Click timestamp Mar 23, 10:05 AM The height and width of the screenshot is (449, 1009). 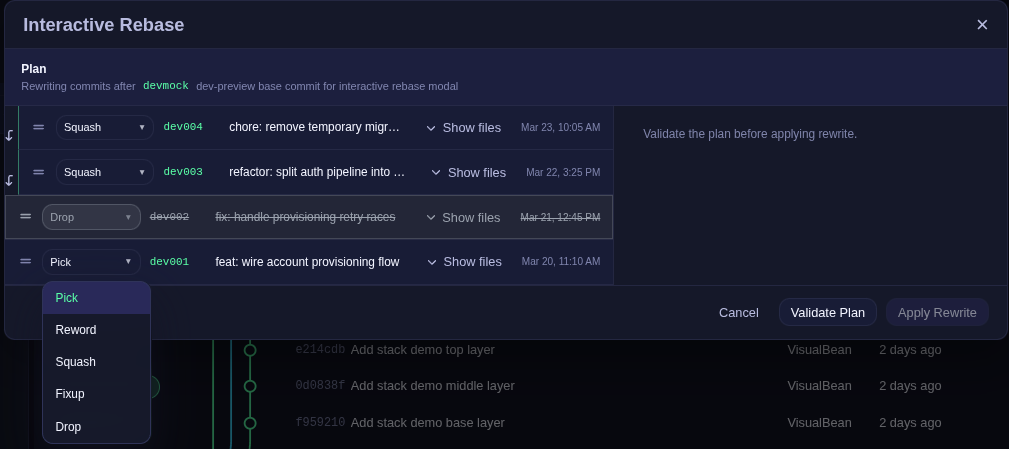560,127
